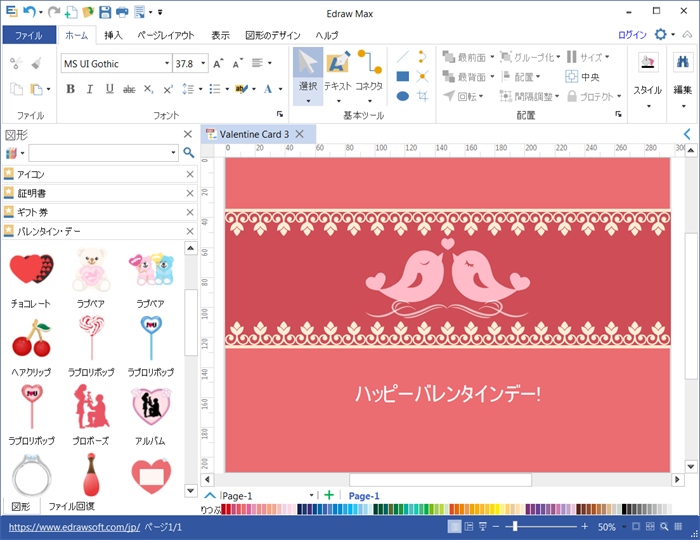Viewport: 700px width, 540px height.
Task: Switch to the ページレイアウト tab
Action: click(x=167, y=35)
